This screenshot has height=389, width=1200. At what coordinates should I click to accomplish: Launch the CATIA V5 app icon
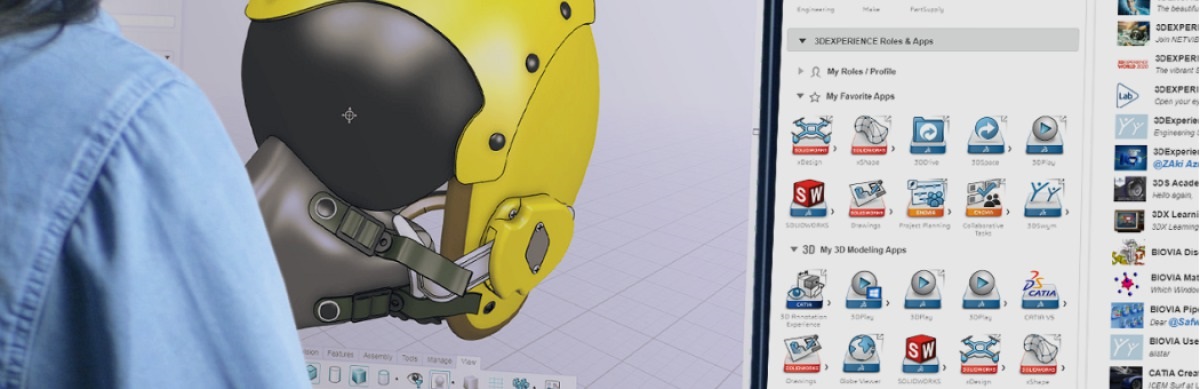tap(1041, 290)
